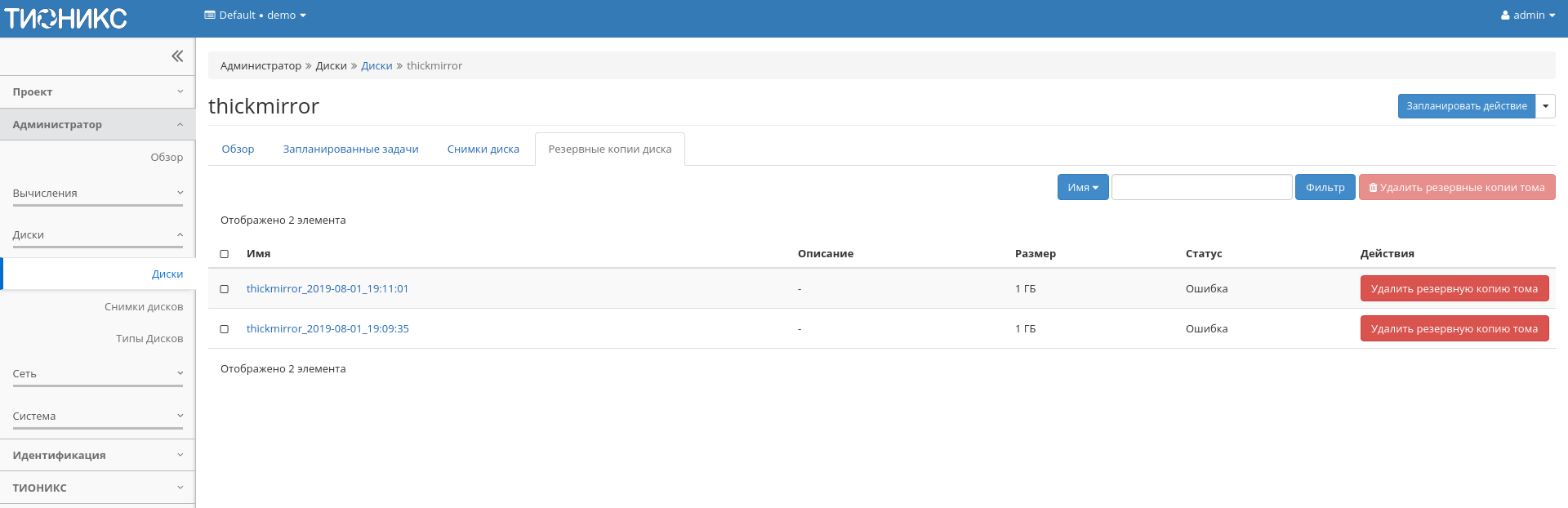Open backup link thickmirror_2019-08-01_19:09:35
Screen dimensions: 1568x508
click(x=327, y=329)
